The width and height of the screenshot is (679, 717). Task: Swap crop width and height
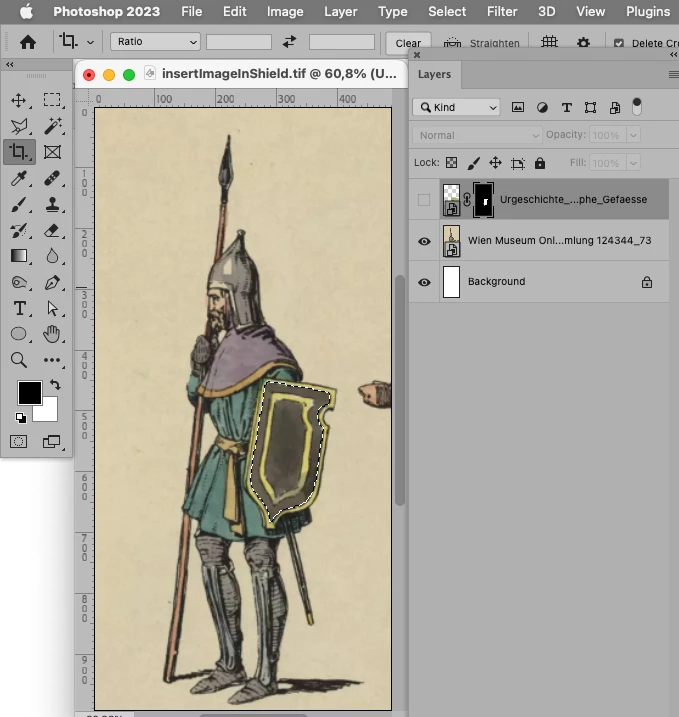[289, 42]
